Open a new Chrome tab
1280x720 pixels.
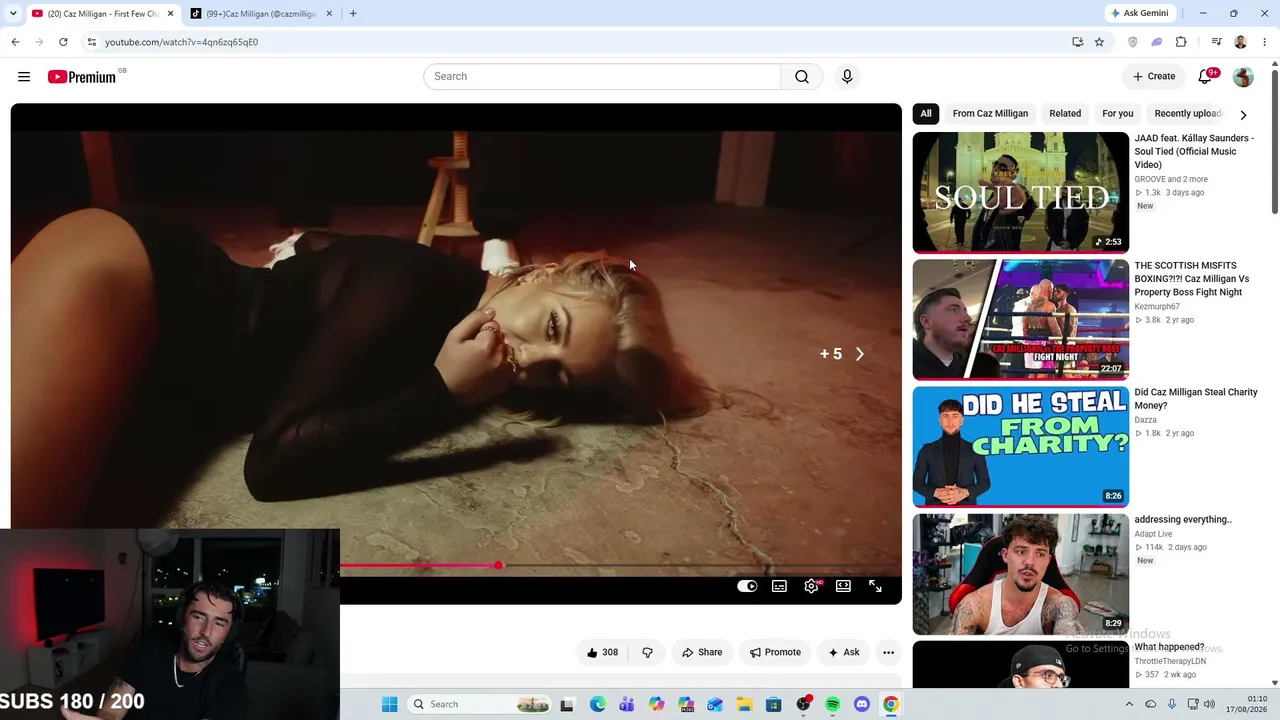353,14
